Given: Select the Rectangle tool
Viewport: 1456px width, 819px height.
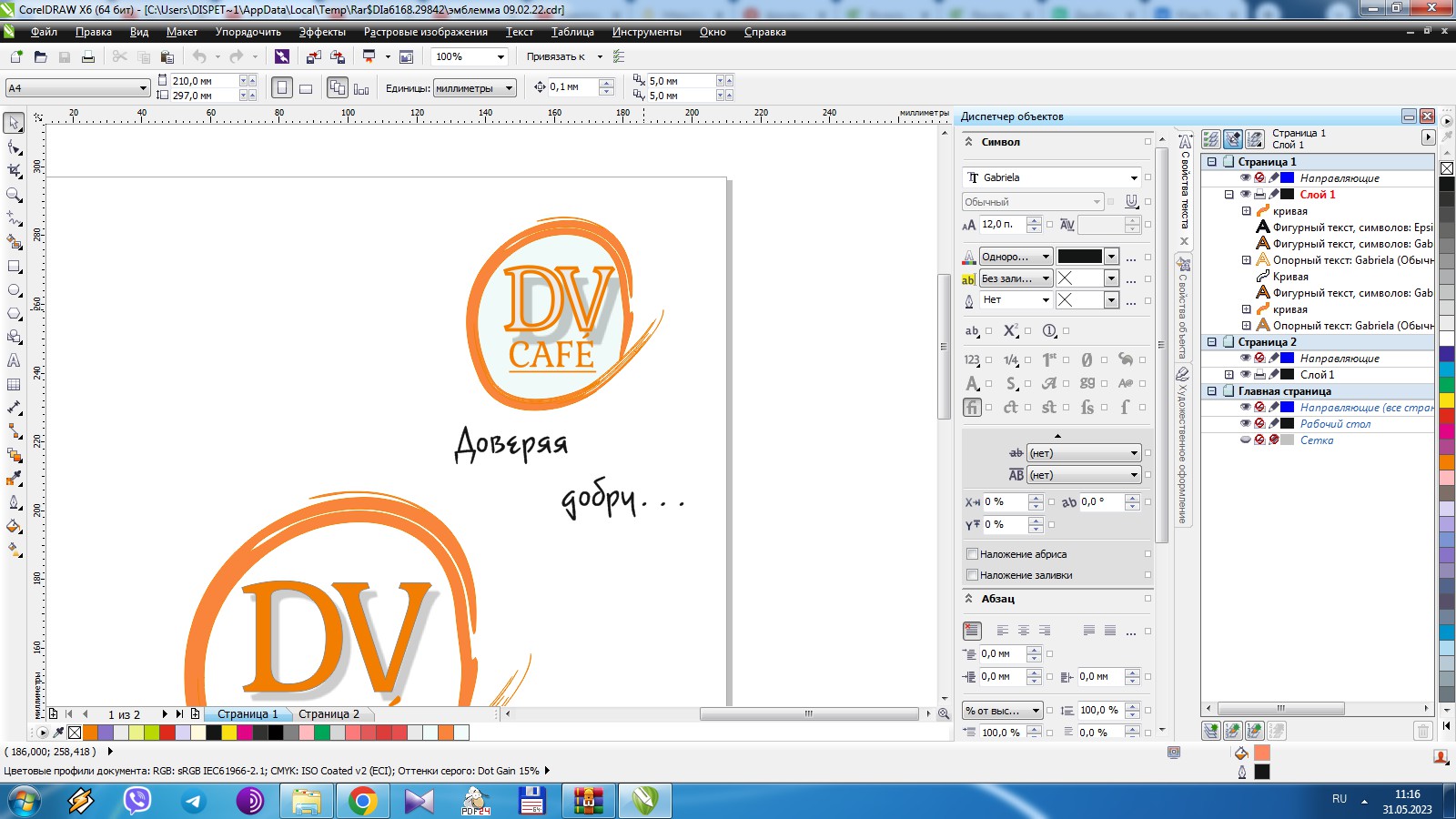Looking at the screenshot, I should click(14, 266).
